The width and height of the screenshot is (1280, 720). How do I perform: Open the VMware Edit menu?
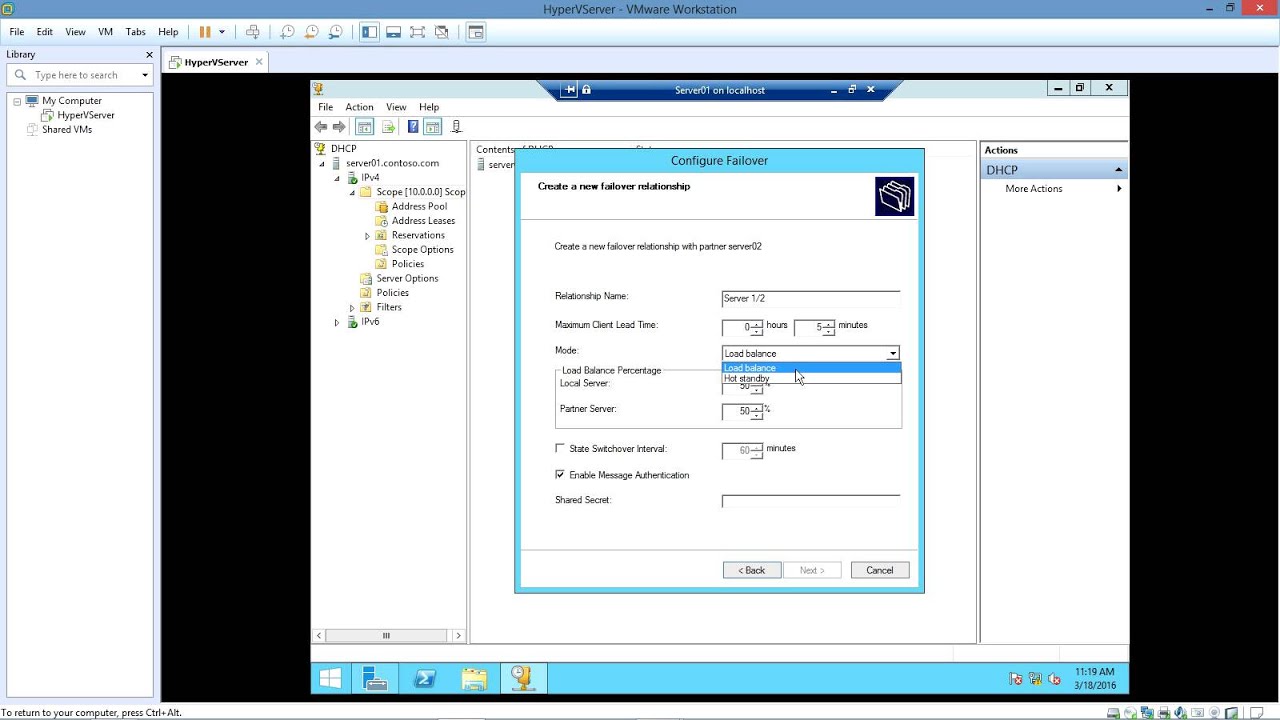(x=45, y=32)
